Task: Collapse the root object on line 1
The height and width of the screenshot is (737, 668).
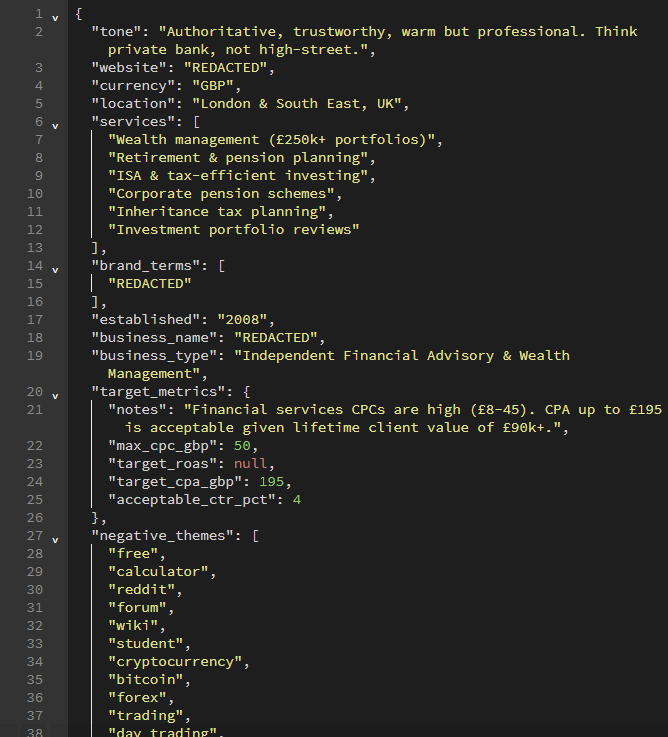Action: pyautogui.click(x=55, y=14)
